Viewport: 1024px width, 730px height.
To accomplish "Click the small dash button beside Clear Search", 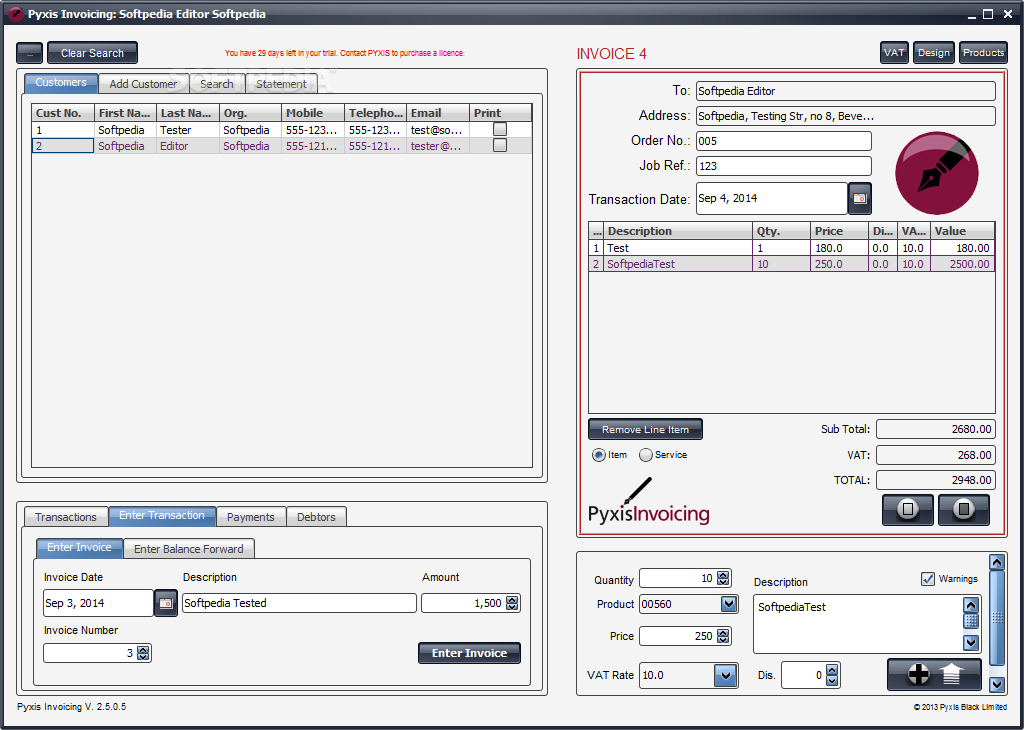I will pos(29,53).
